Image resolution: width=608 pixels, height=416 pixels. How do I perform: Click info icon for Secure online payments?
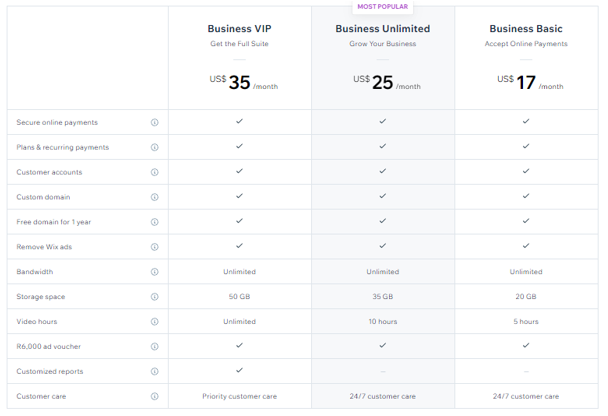click(154, 123)
